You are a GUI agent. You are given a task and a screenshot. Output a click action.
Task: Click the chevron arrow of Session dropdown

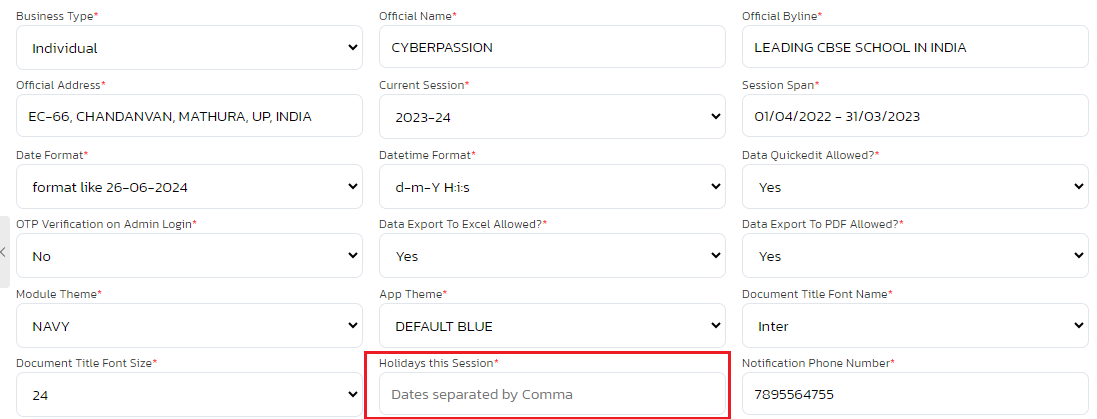(x=715, y=117)
